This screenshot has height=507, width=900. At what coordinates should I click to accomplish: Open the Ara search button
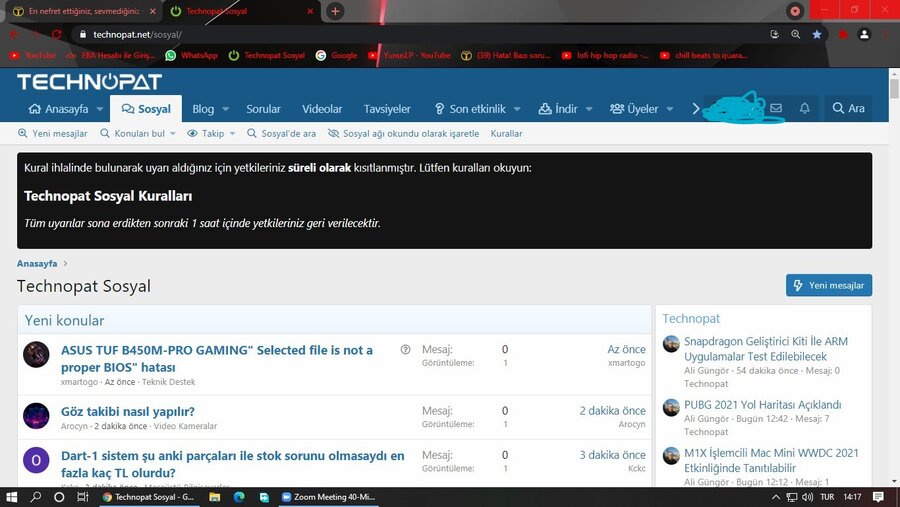pos(848,108)
